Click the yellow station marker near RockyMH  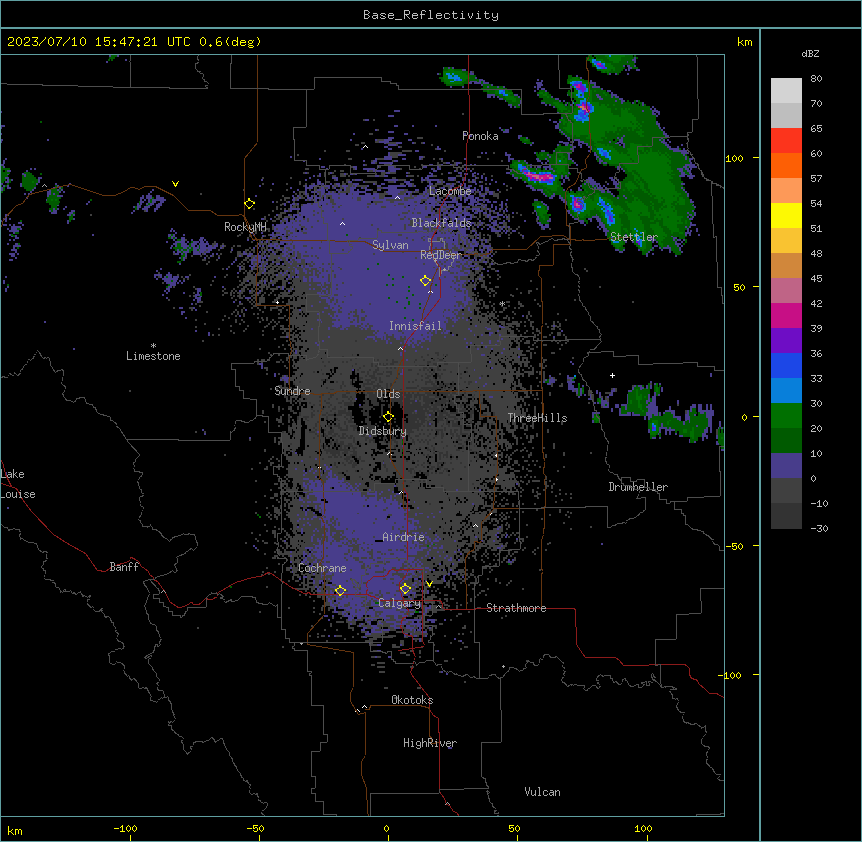tap(250, 204)
